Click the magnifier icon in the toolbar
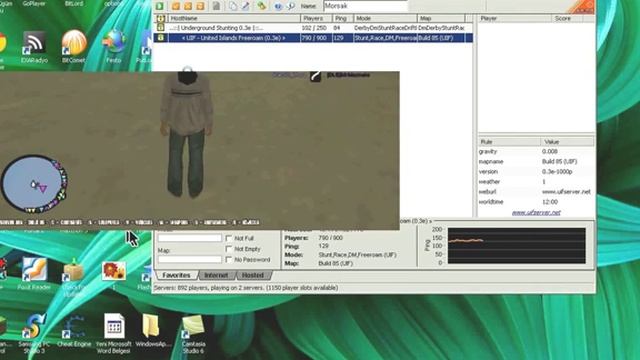 point(291,6)
